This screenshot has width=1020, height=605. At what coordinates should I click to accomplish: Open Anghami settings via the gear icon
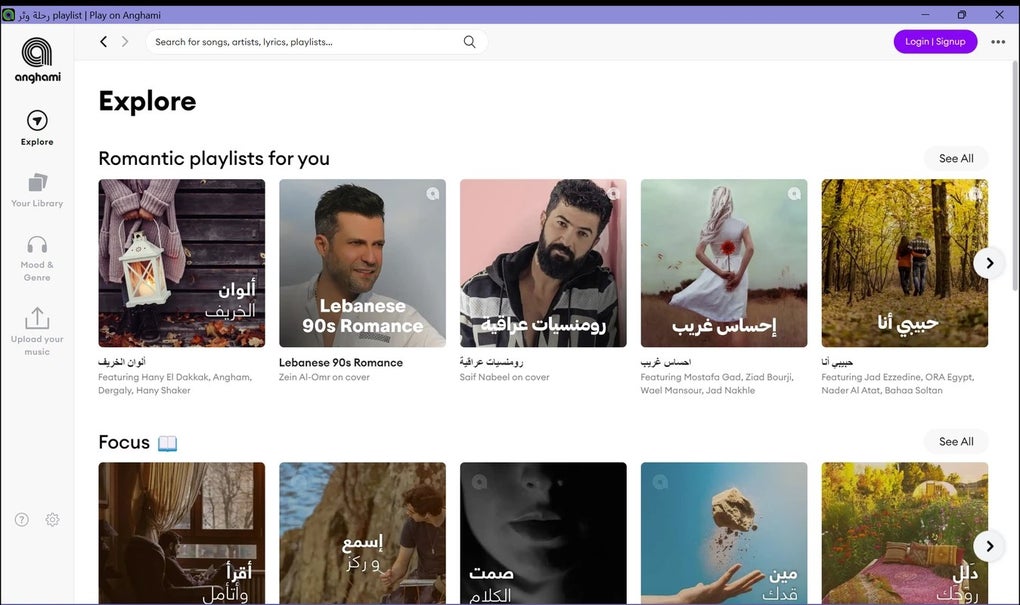[x=52, y=519]
